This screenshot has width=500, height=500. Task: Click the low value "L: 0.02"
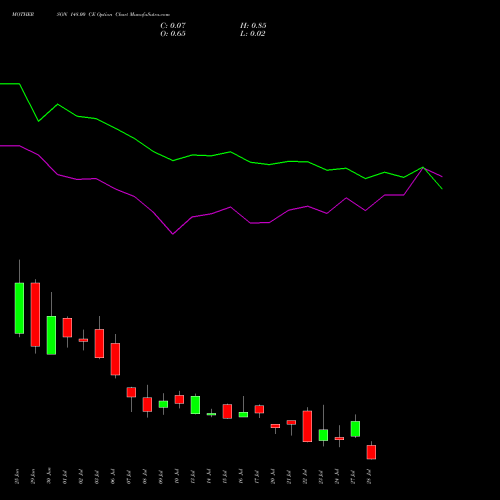coord(252,33)
